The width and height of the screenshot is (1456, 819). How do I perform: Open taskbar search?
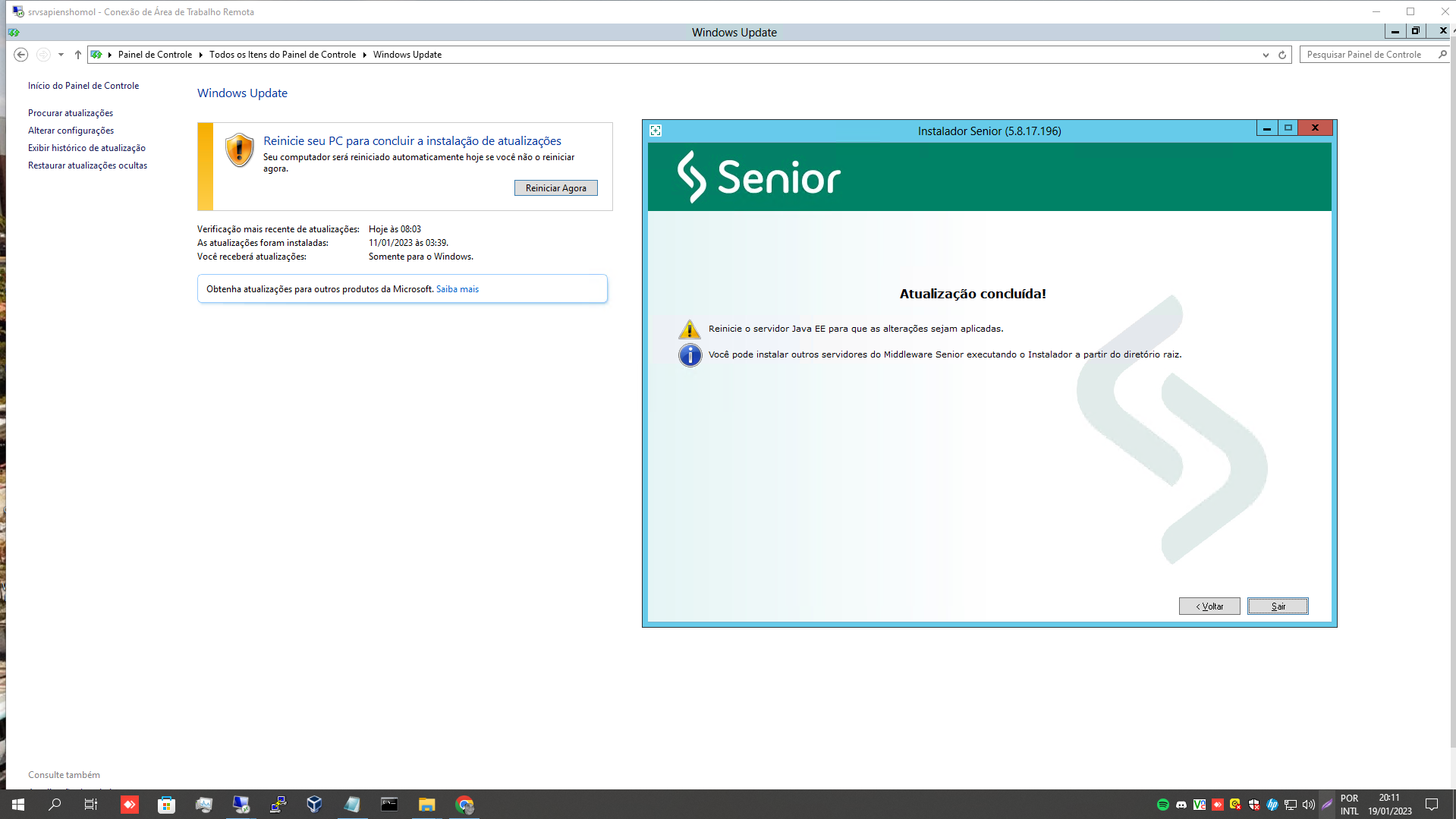pos(55,805)
